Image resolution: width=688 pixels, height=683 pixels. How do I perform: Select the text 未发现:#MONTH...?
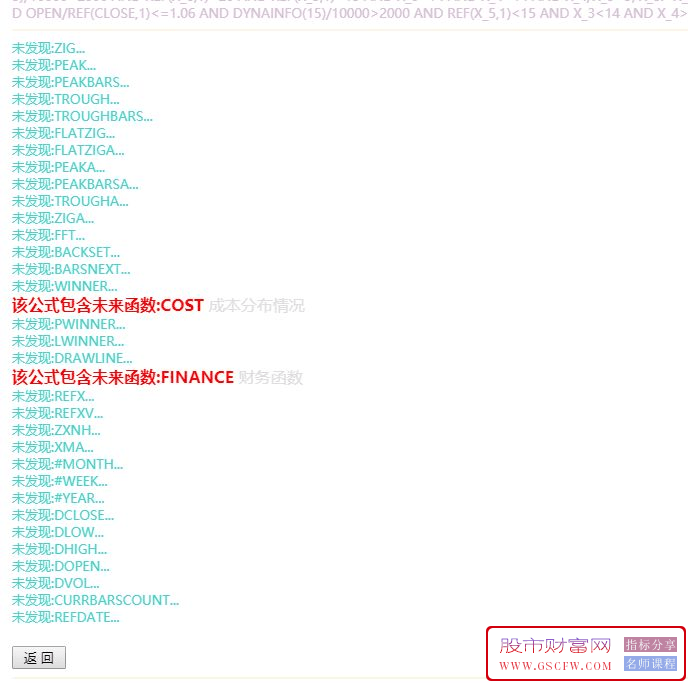[x=68, y=465]
